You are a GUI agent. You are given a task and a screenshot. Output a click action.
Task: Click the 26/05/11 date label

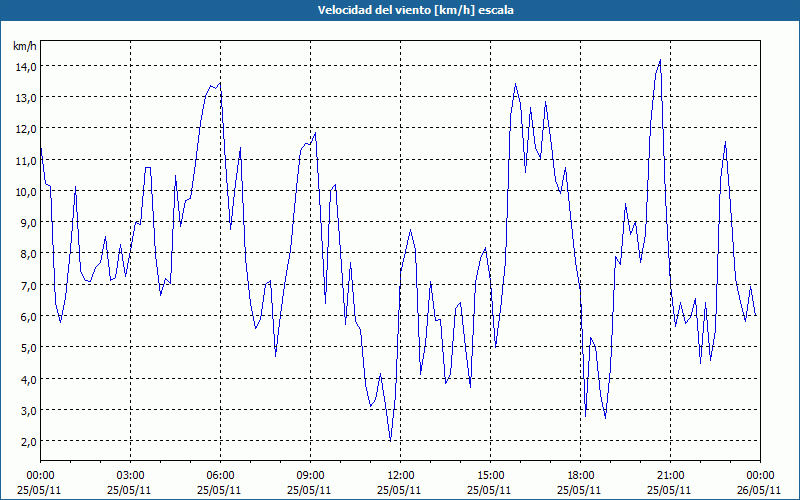point(760,490)
